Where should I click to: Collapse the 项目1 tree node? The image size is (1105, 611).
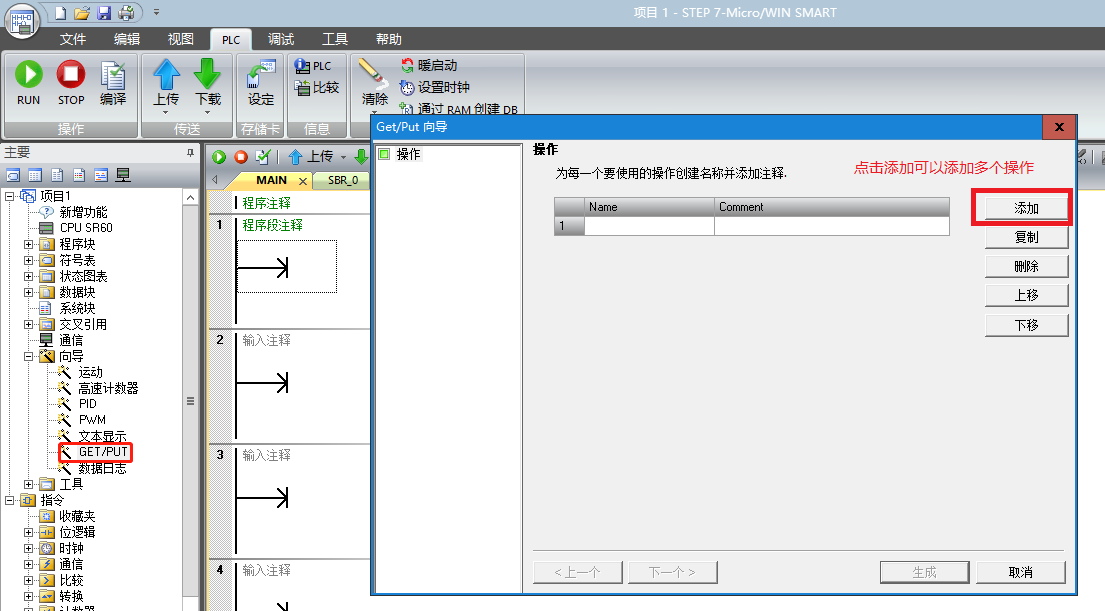pos(9,196)
